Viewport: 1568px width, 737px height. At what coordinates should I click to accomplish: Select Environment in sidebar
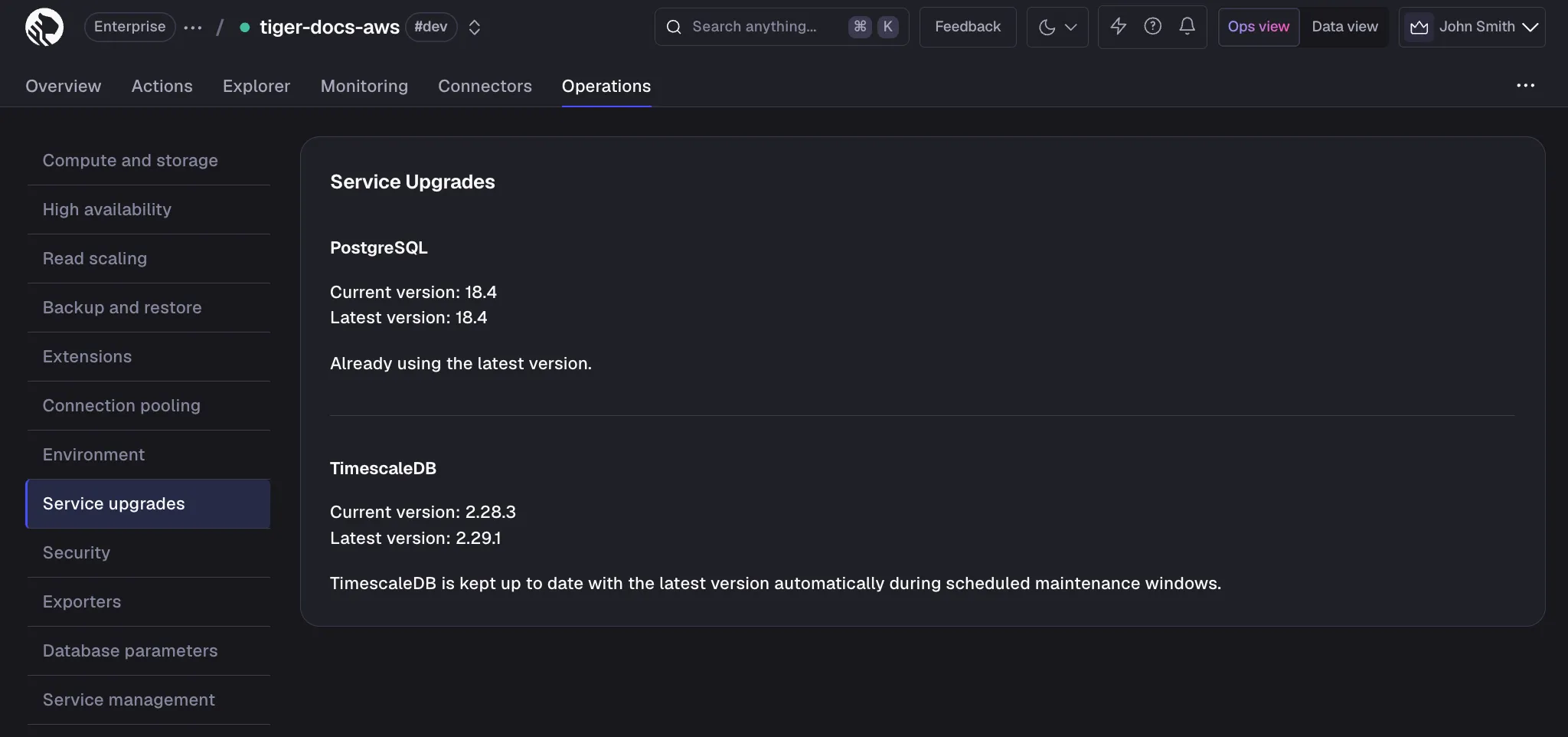click(x=149, y=454)
